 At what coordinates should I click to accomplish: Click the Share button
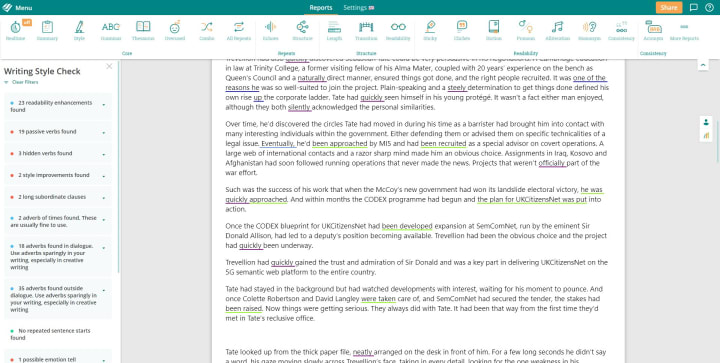(x=669, y=7)
